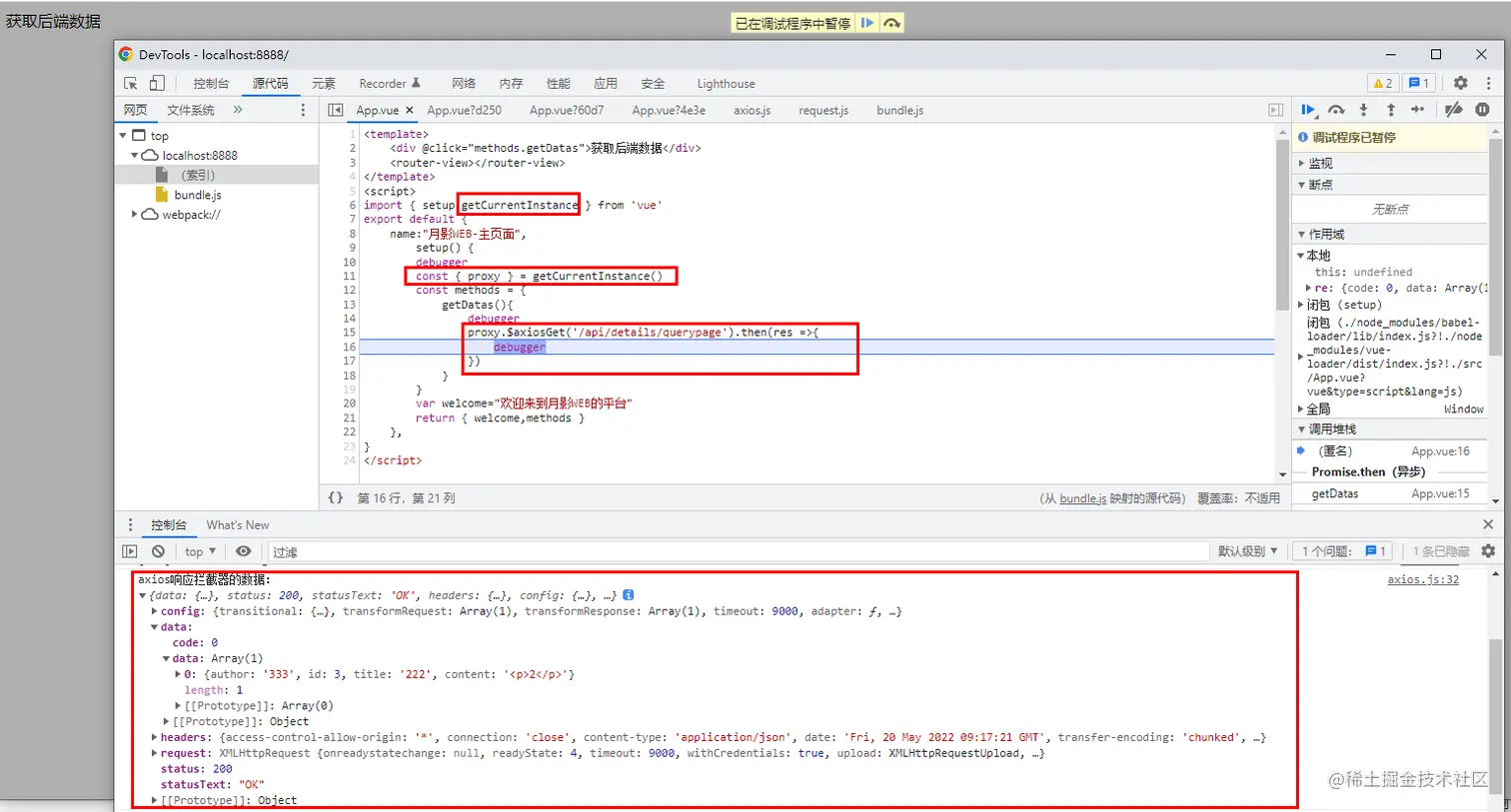
Task: Close the App.vue editor tab
Action: pyautogui.click(x=410, y=111)
